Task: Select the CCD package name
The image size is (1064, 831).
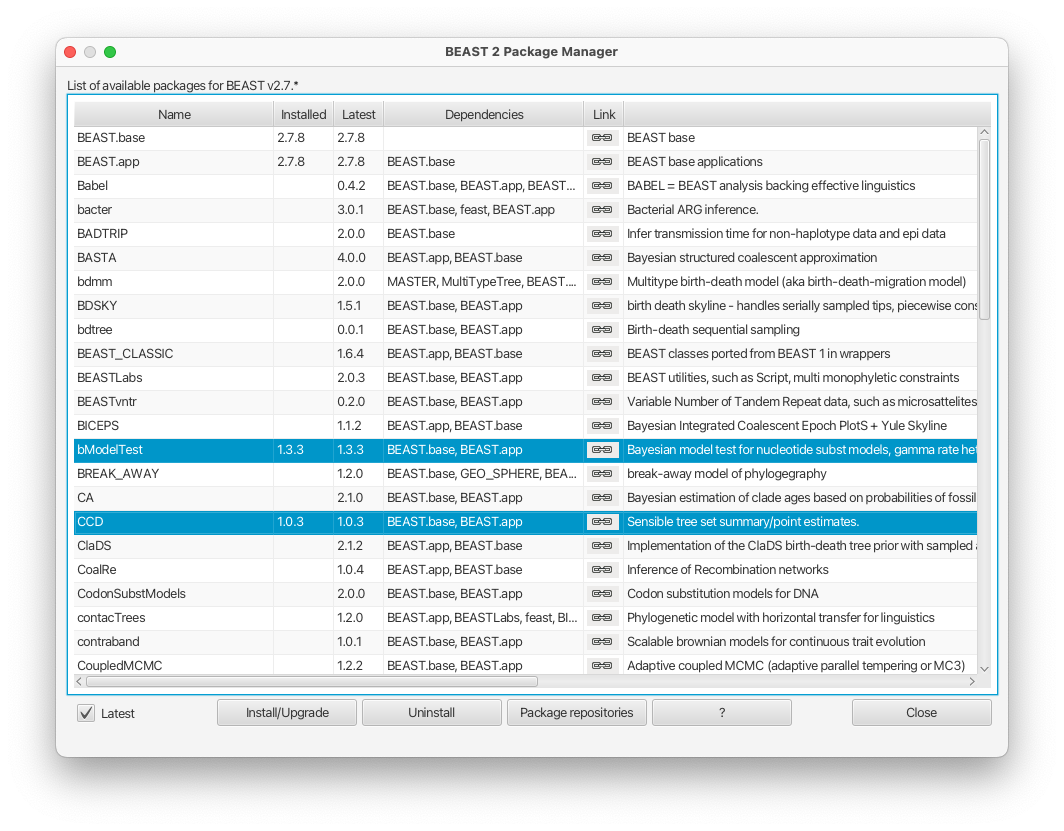Action: pos(90,522)
